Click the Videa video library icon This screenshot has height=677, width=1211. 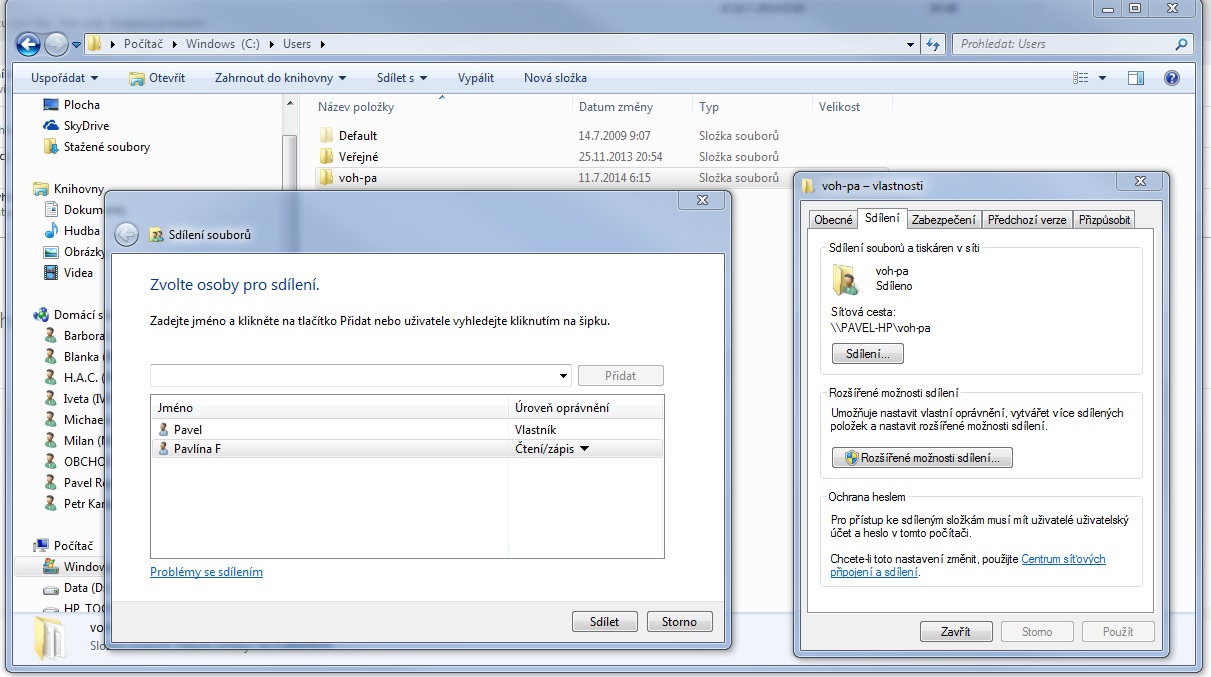click(x=51, y=273)
